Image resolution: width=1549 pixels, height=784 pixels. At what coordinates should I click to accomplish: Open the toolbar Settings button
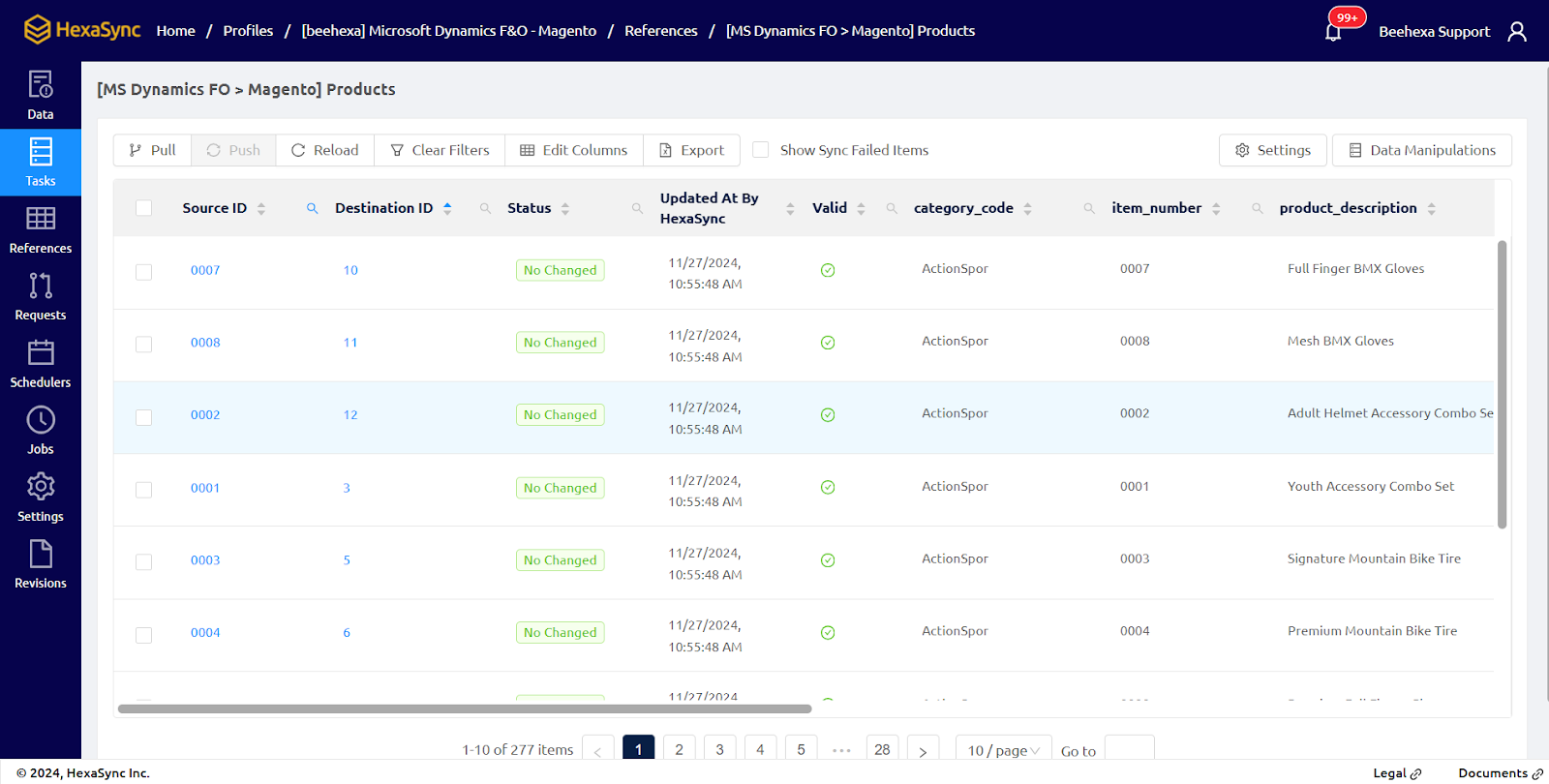click(x=1273, y=150)
